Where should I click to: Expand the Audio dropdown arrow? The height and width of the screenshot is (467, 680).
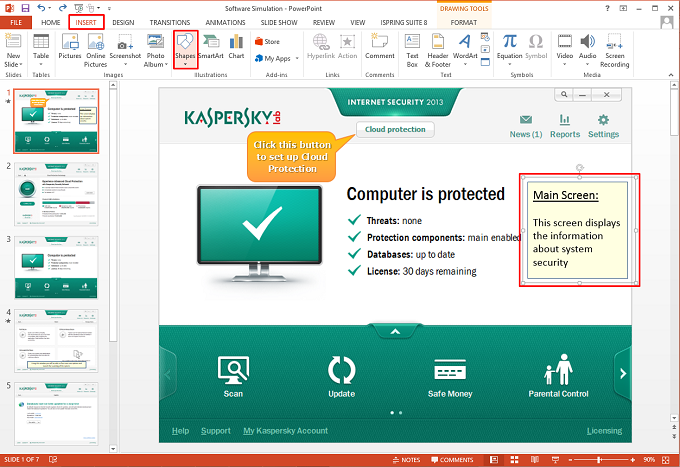[588, 64]
